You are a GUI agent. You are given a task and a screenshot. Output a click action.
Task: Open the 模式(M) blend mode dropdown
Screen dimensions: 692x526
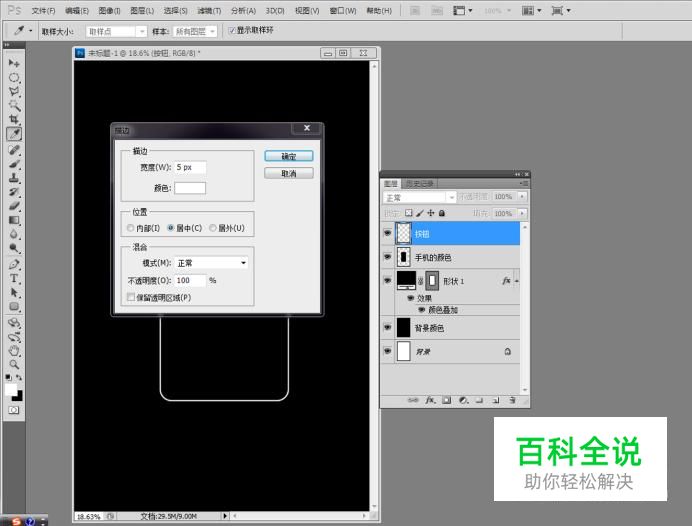(211, 263)
